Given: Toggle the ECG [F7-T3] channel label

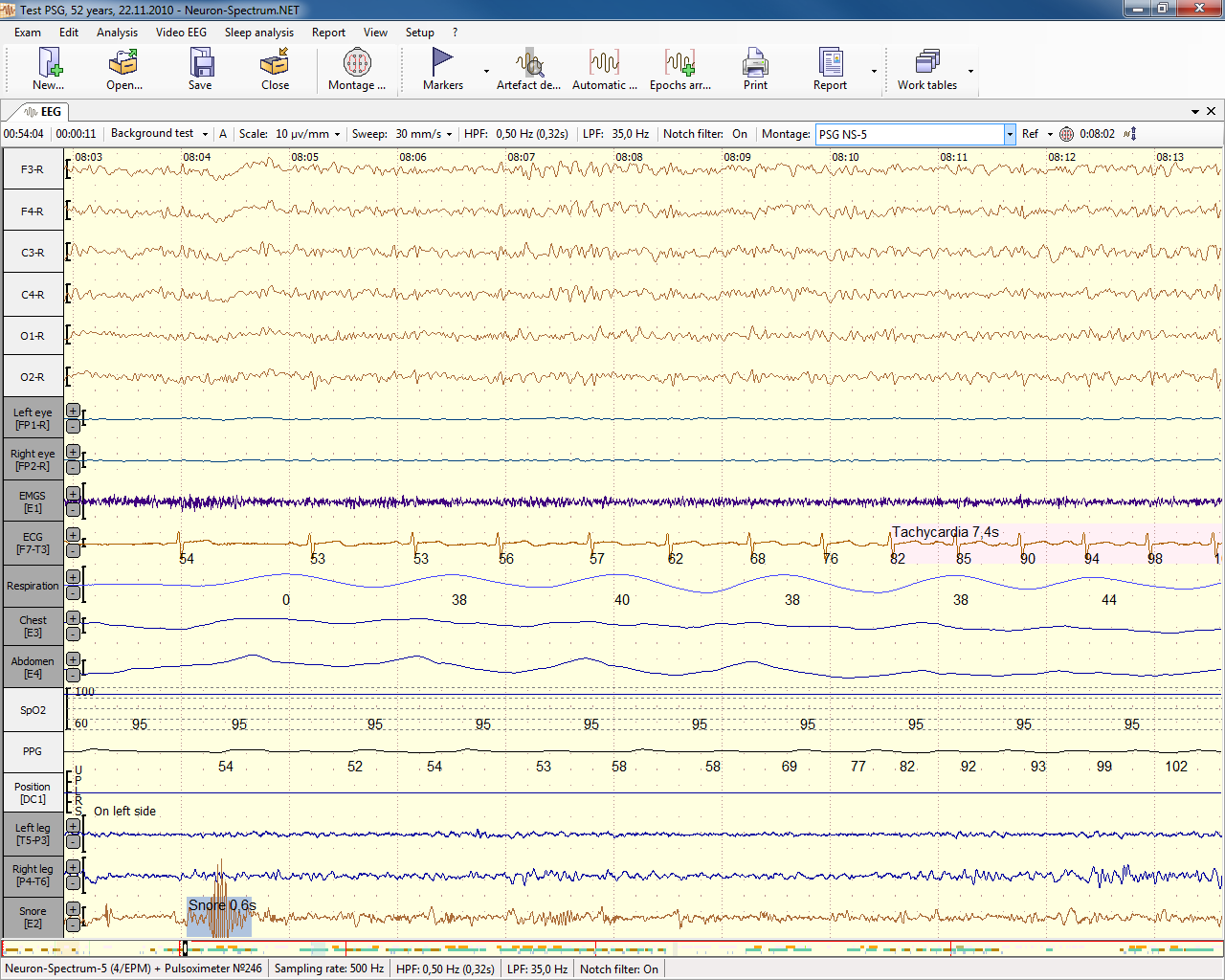Looking at the screenshot, I should tap(33, 543).
